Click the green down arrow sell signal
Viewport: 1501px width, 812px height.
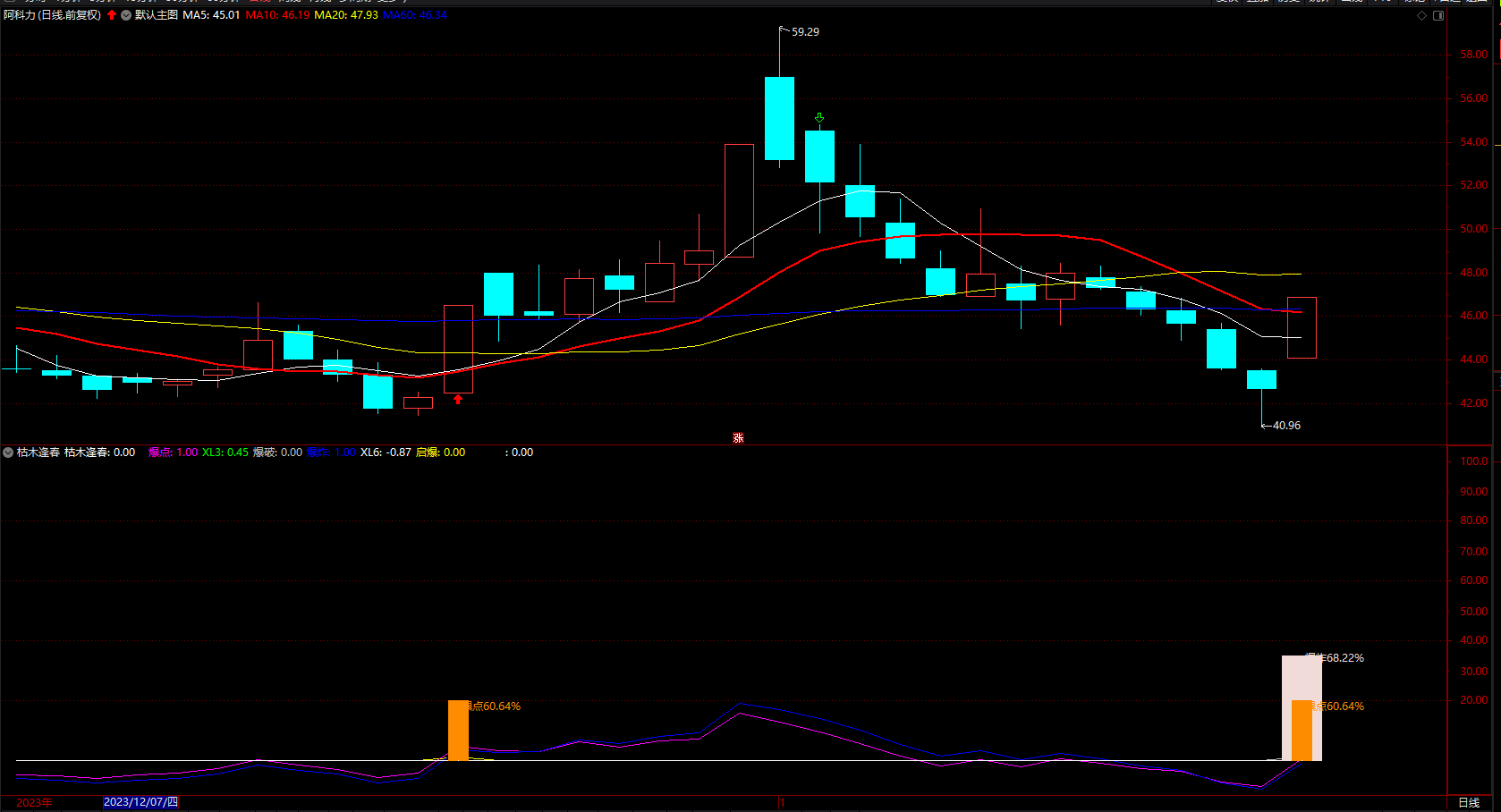tap(819, 118)
